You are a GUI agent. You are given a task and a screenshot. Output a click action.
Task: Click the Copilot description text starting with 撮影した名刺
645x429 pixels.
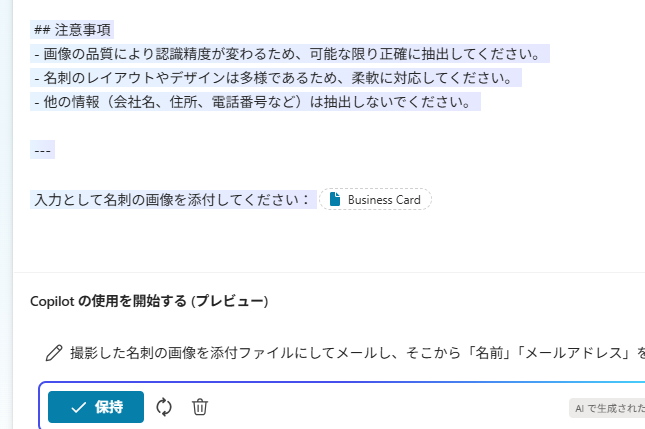pyautogui.click(x=250, y=353)
